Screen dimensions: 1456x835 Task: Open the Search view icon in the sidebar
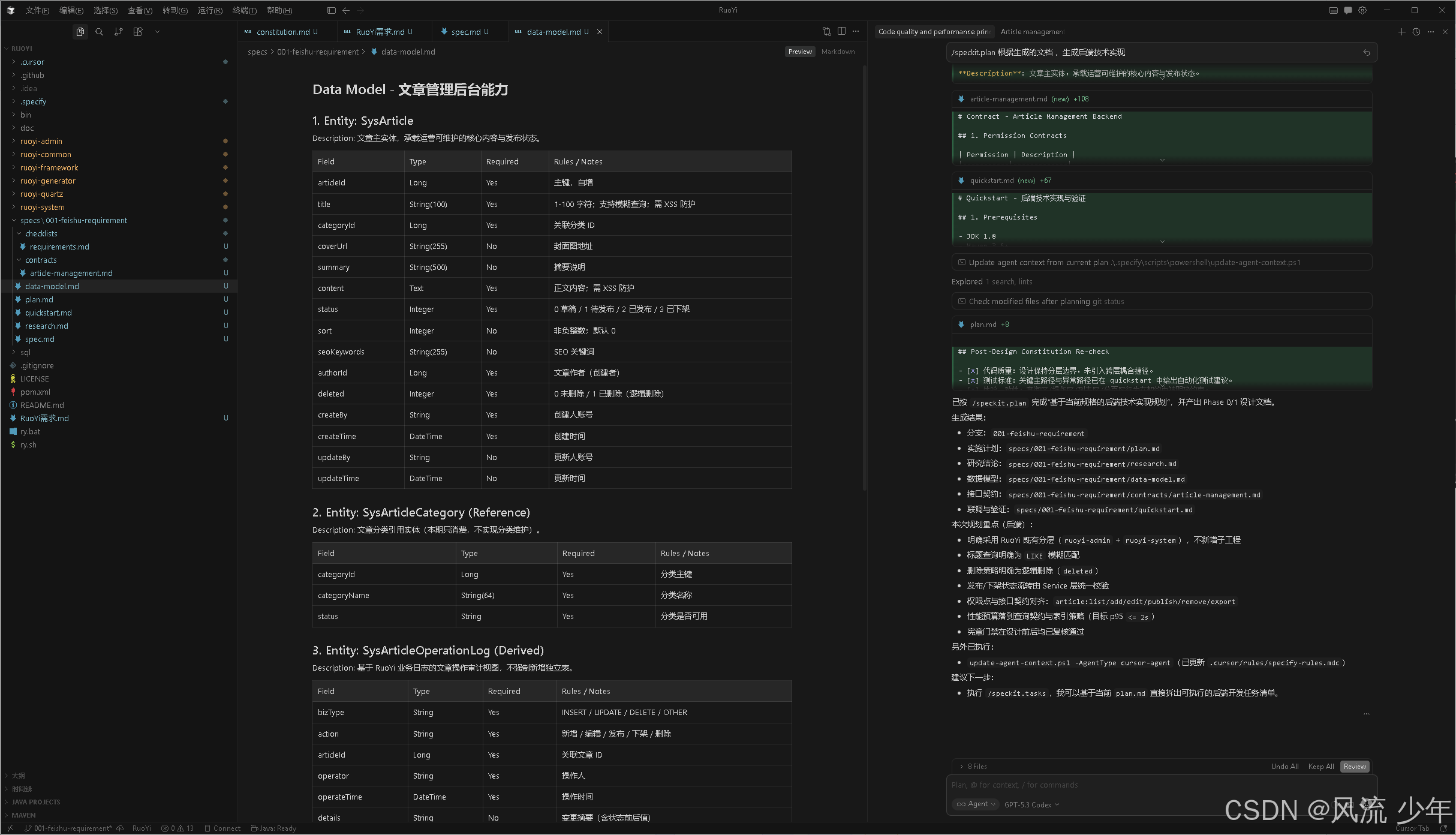99,32
